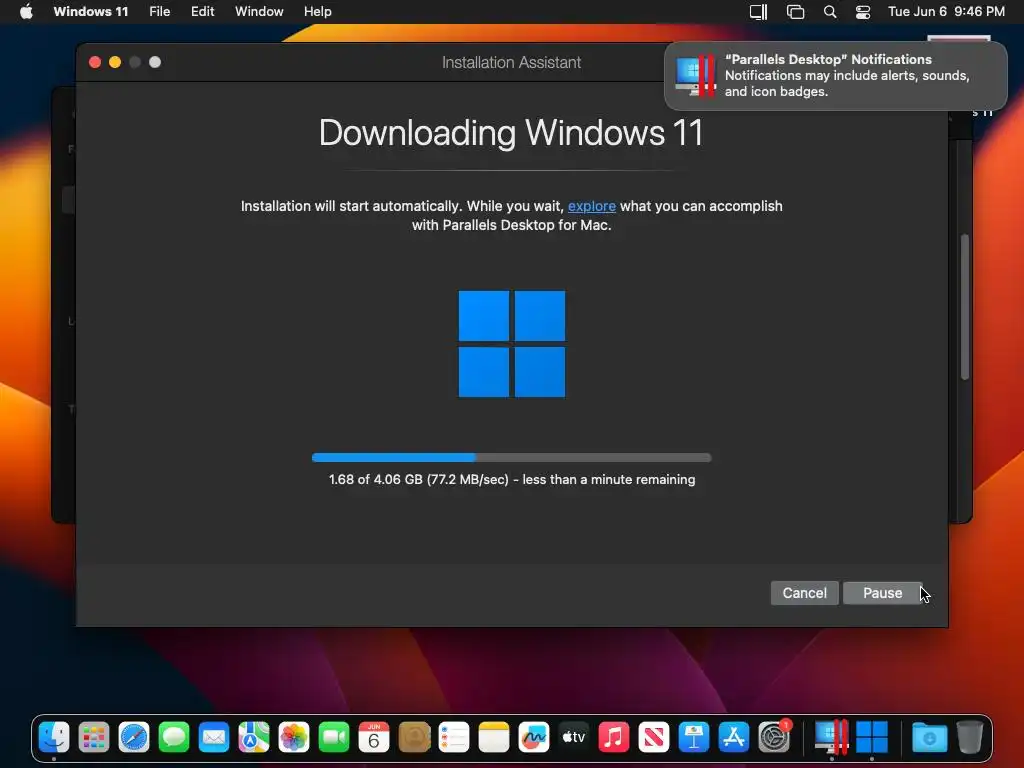Click the date and time in menu bar
This screenshot has width=1024, height=768.
(x=946, y=12)
